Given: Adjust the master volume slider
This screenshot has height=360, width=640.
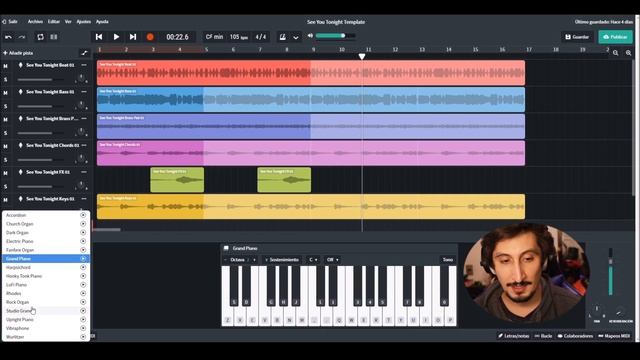Looking at the screenshot, I should [x=335, y=36].
